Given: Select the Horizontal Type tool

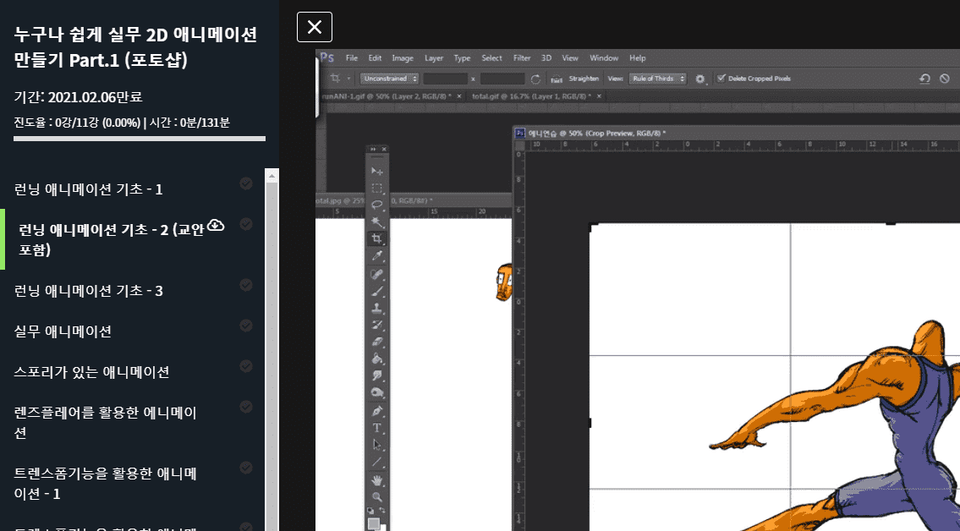Looking at the screenshot, I should coord(377,427).
